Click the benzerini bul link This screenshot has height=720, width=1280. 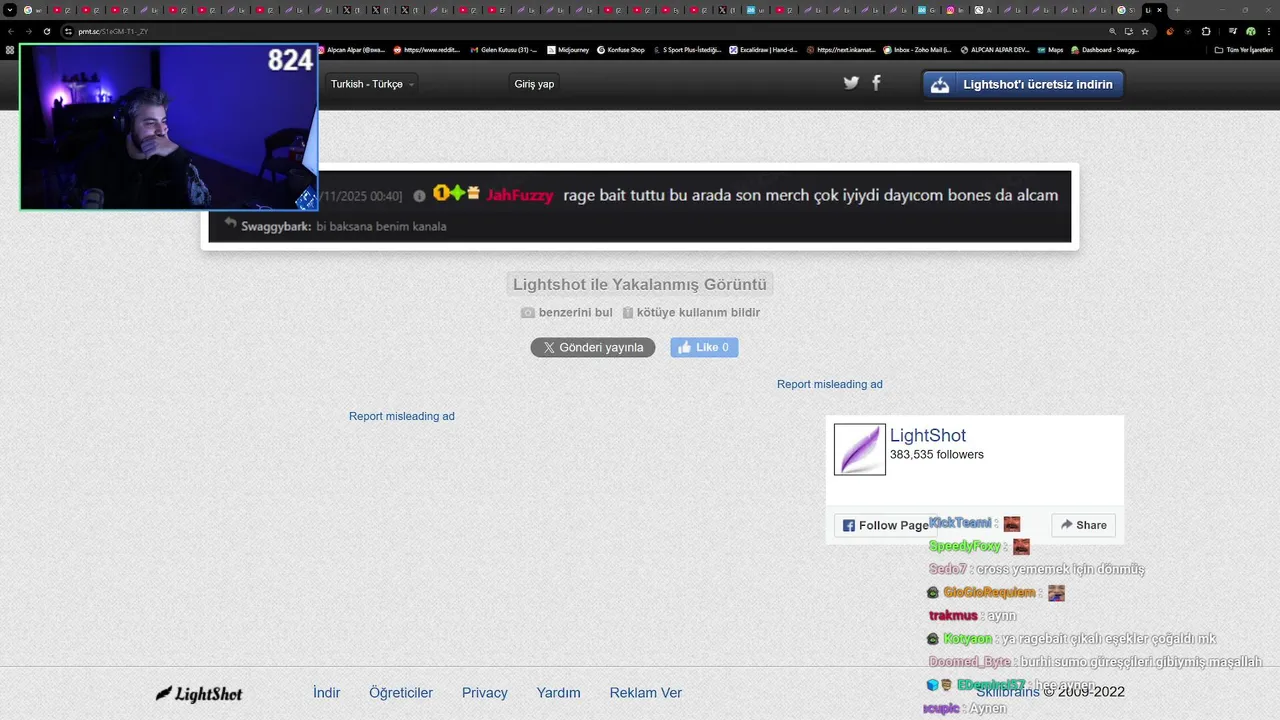point(575,313)
